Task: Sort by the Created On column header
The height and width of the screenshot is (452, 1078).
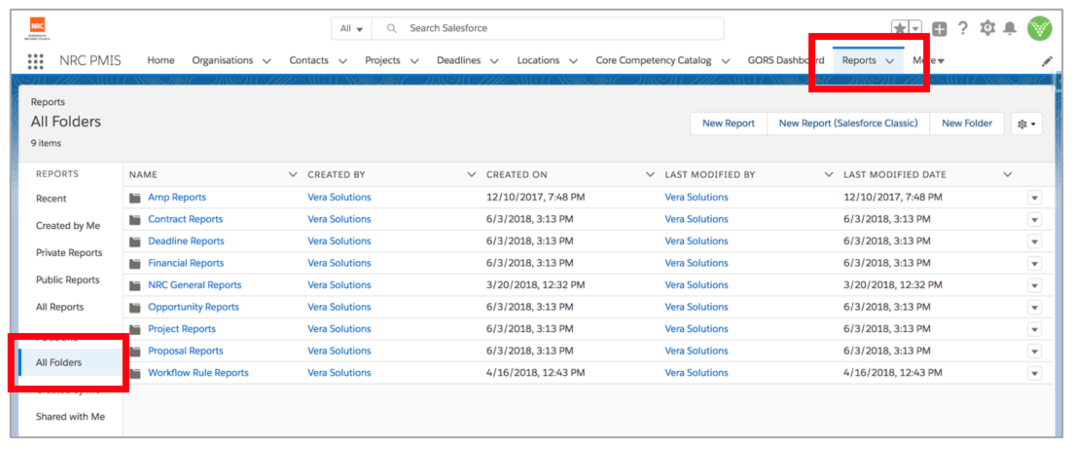Action: pos(517,175)
